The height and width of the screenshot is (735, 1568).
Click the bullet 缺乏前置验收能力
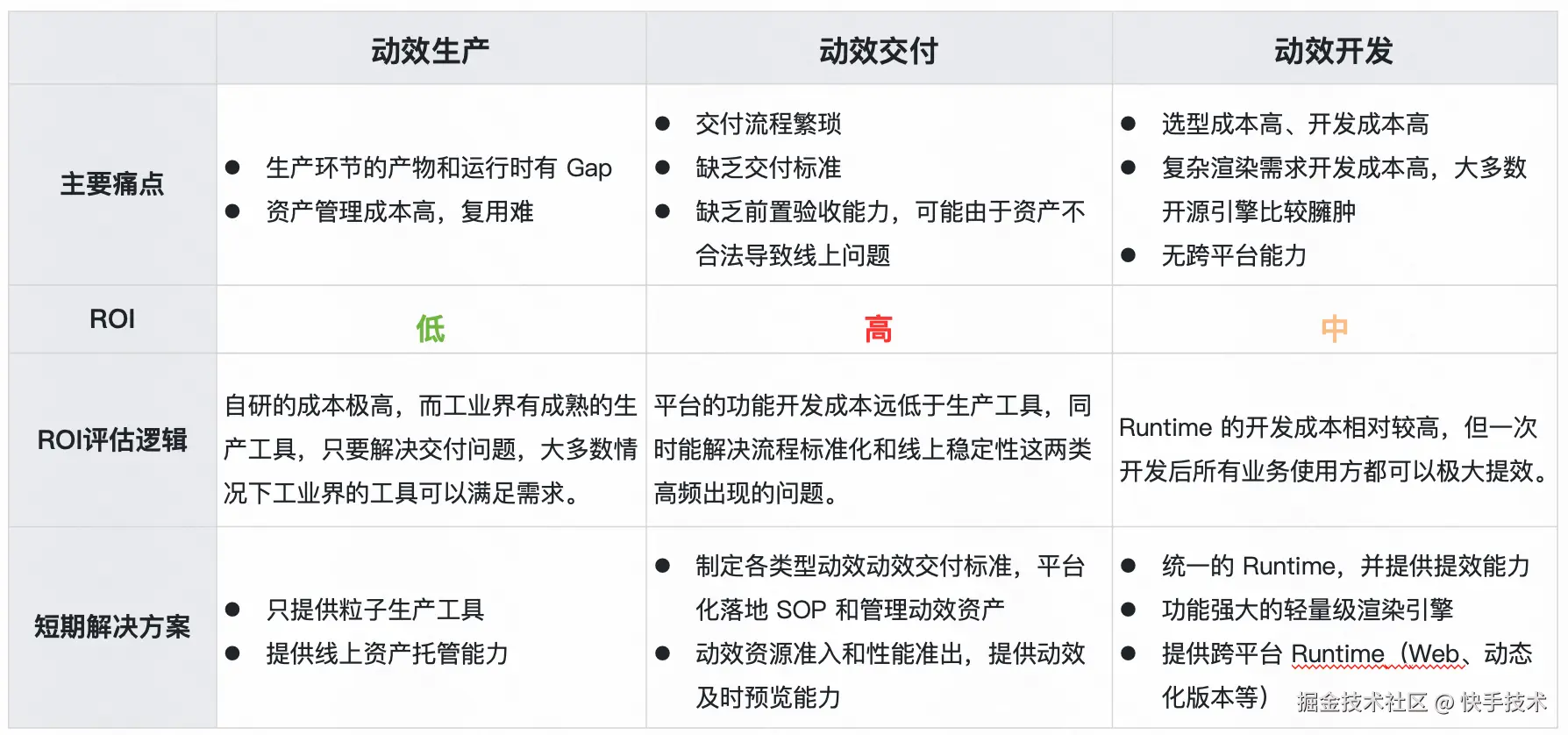pyautogui.click(x=890, y=232)
